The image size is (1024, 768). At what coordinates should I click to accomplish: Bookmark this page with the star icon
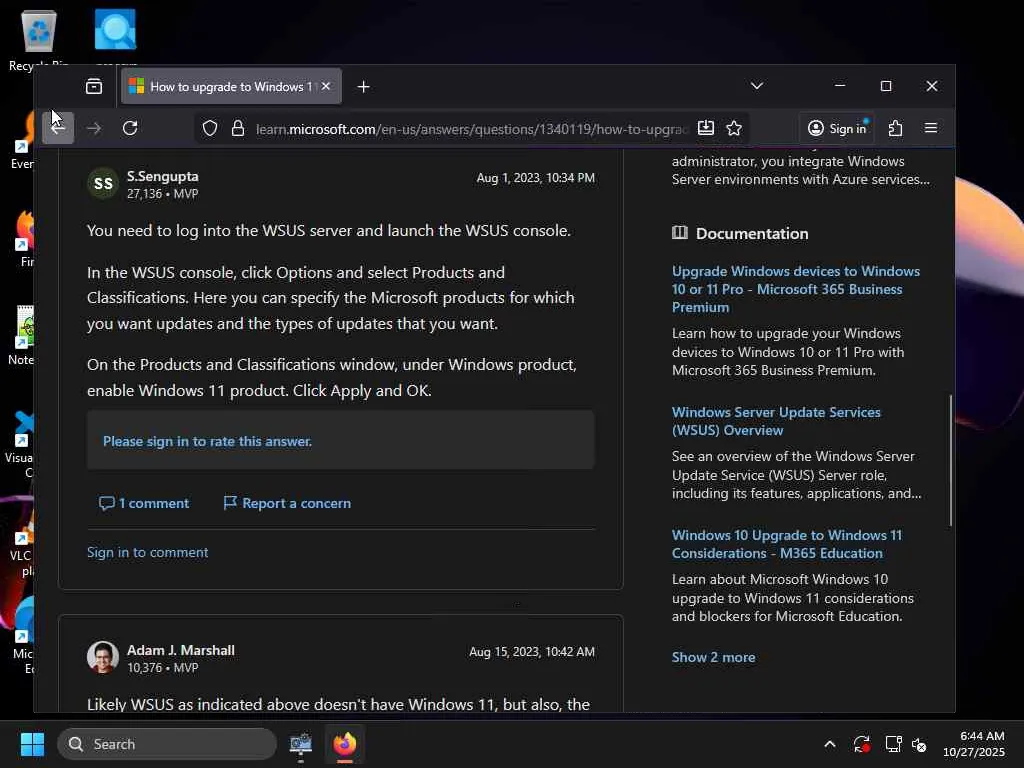pyautogui.click(x=734, y=128)
